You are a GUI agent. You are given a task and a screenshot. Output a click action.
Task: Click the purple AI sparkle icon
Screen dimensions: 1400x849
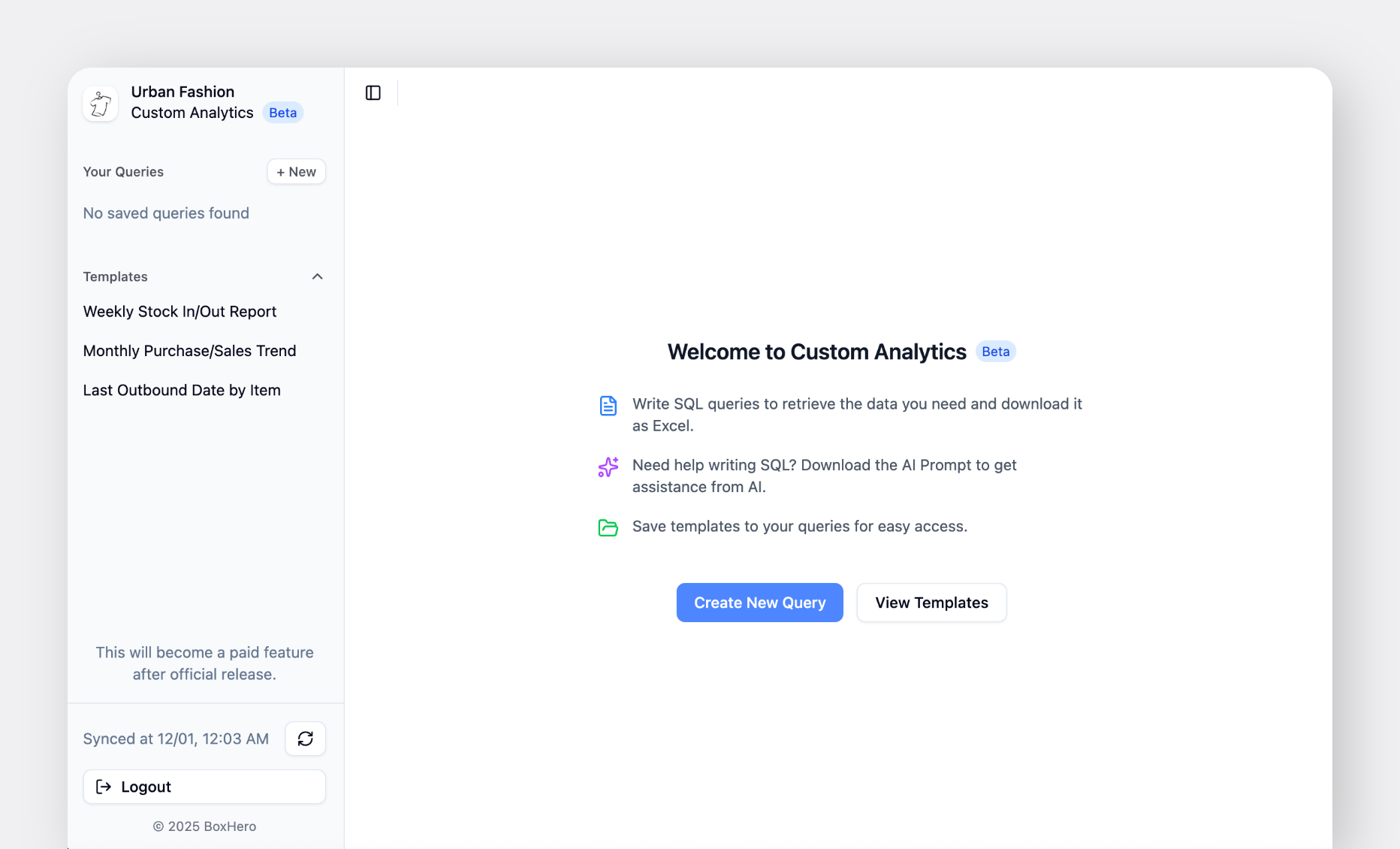608,467
